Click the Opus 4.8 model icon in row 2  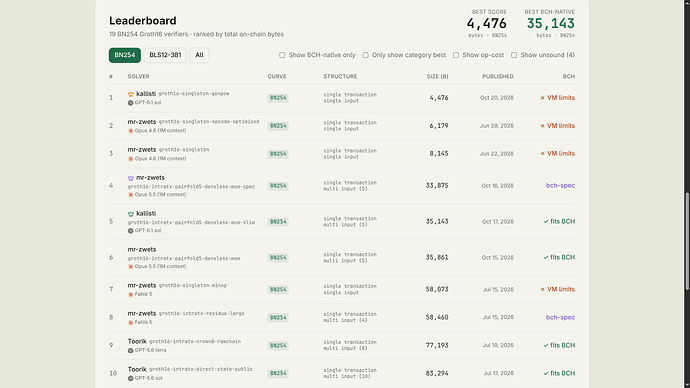click(130, 131)
